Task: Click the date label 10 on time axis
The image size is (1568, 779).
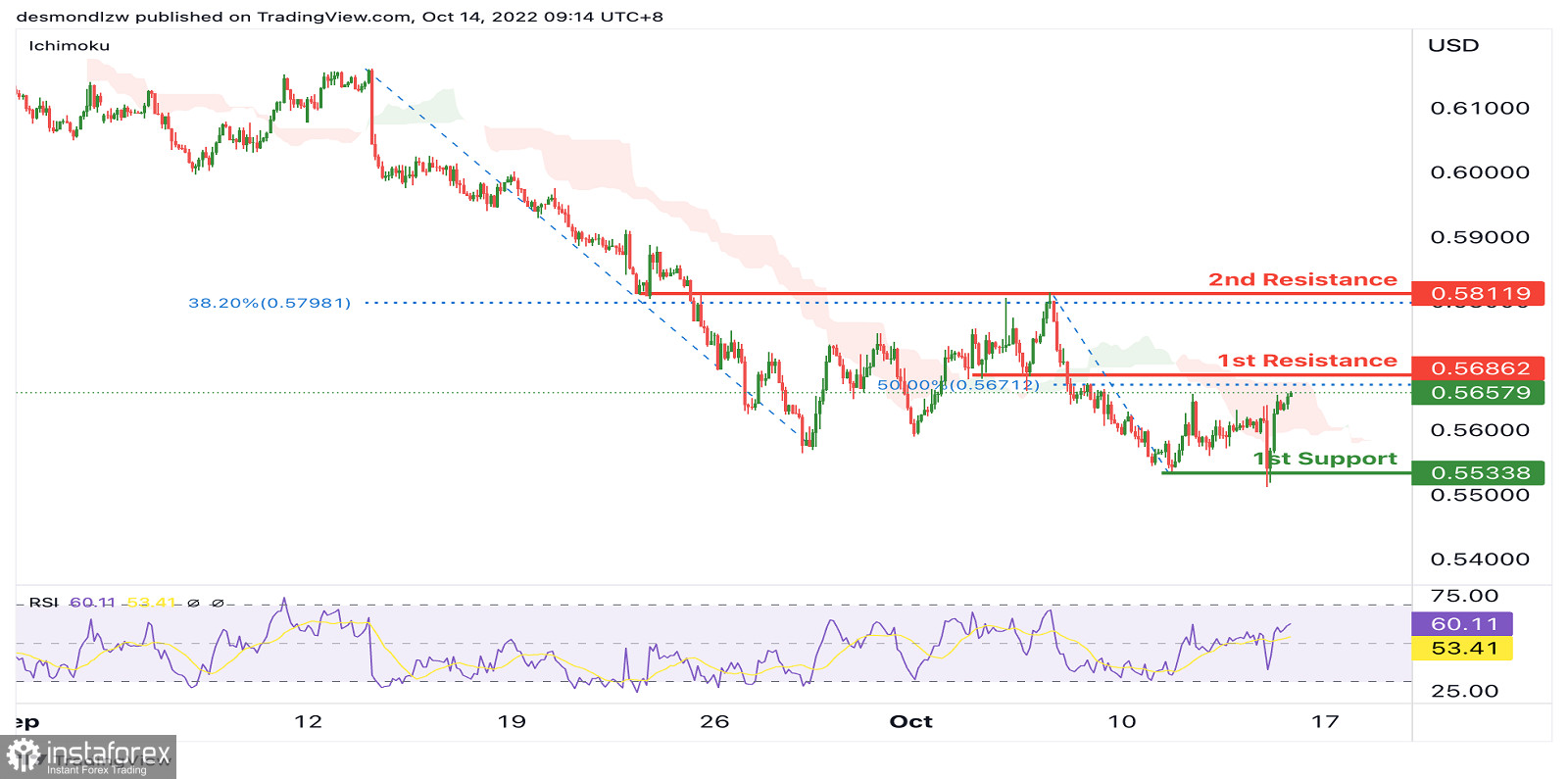Action: [1122, 722]
